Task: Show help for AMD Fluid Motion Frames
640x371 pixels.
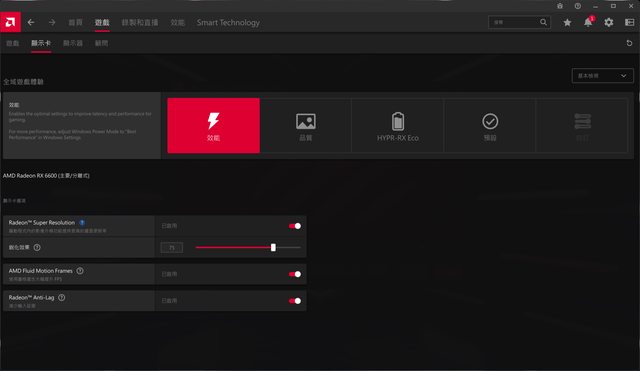Action: tap(80, 271)
